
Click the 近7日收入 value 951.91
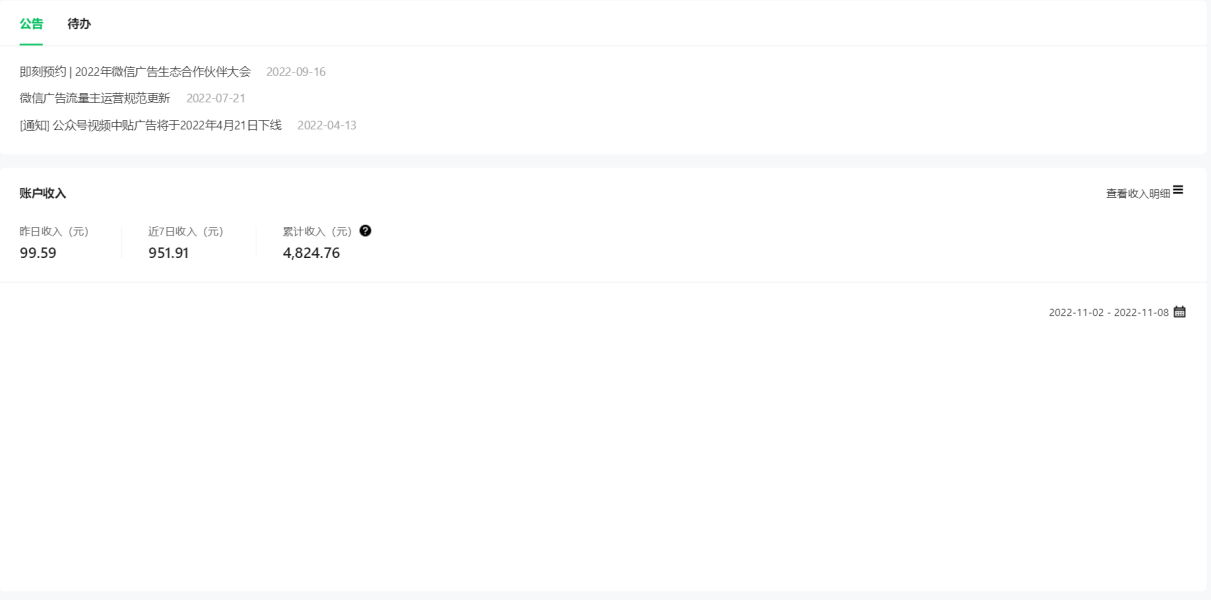click(x=169, y=253)
